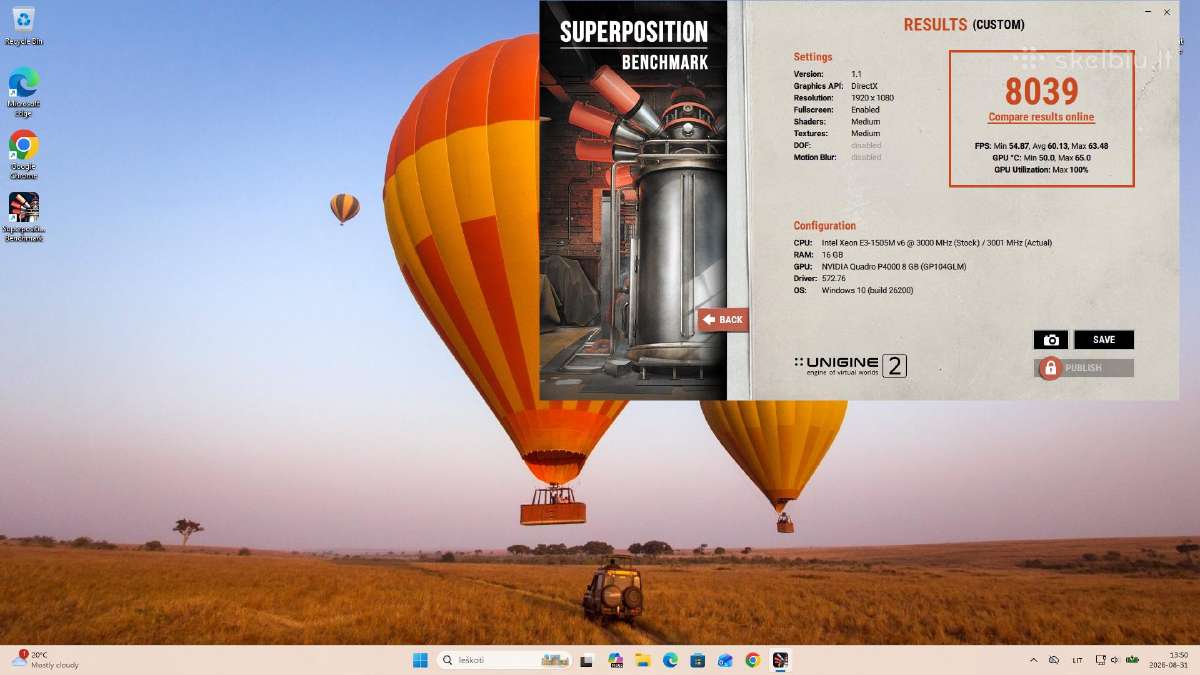The height and width of the screenshot is (675, 1200).
Task: Click OS text Windows 10 build 26200
Action: click(867, 291)
